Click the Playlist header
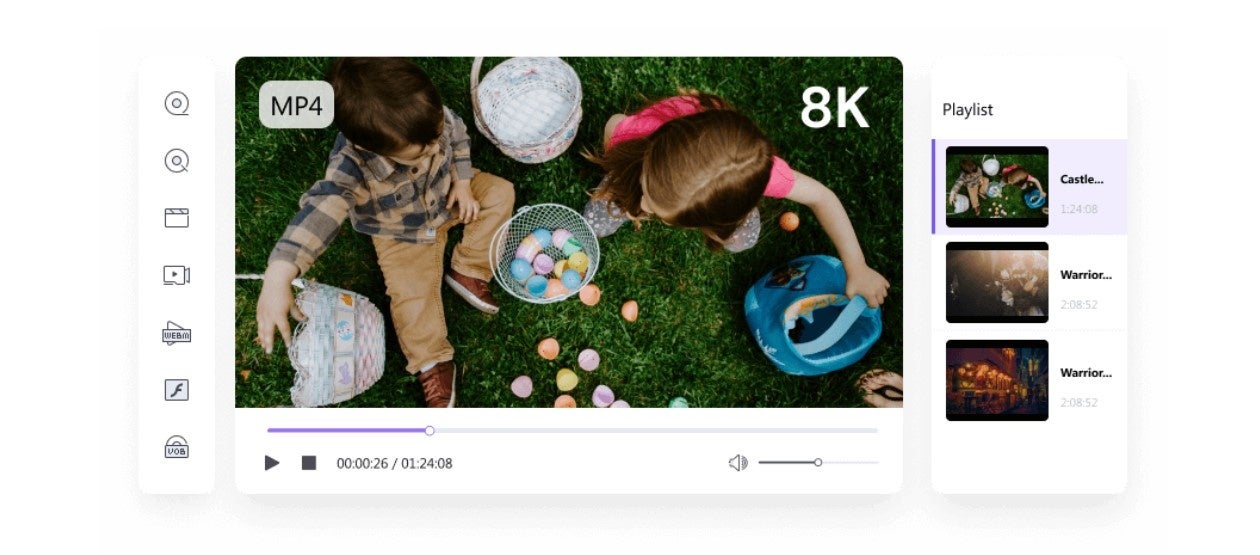1260x555 pixels. tap(968, 110)
